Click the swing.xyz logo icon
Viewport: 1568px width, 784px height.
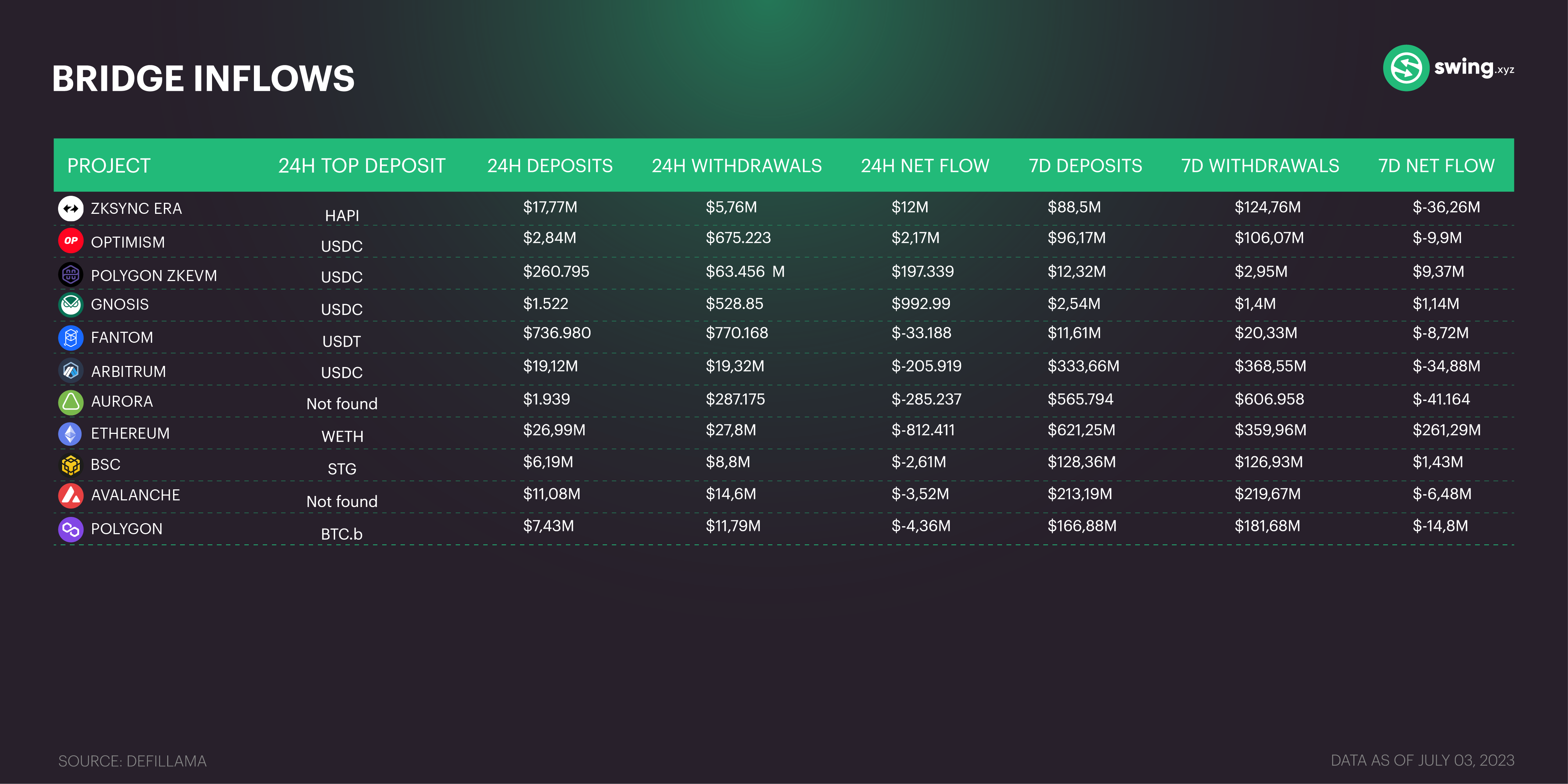pyautogui.click(x=1406, y=68)
